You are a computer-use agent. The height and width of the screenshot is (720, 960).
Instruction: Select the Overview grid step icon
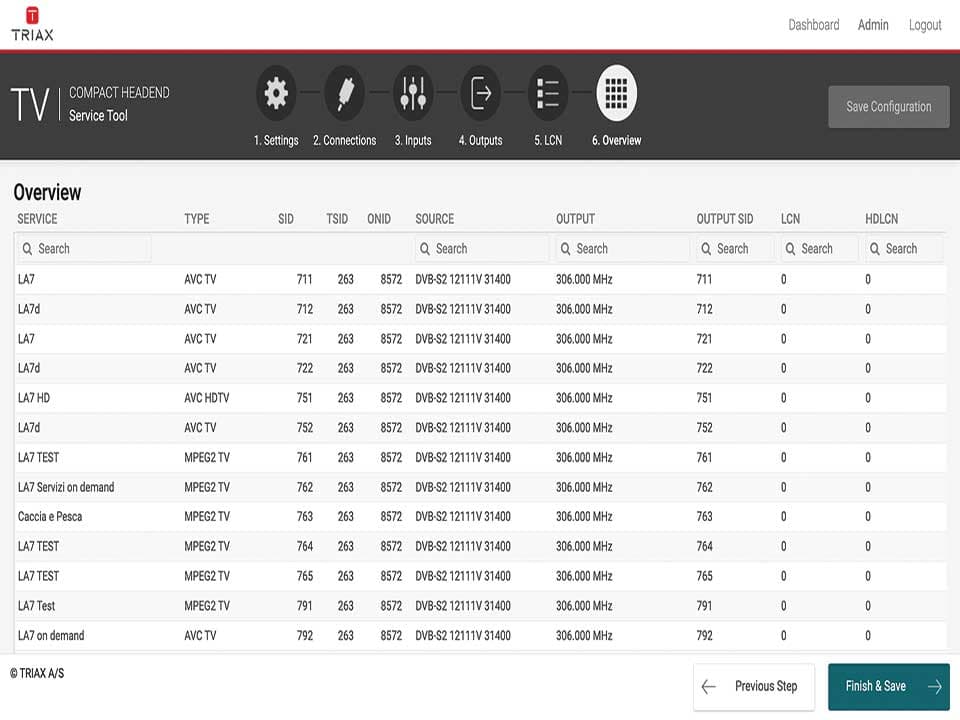616,93
